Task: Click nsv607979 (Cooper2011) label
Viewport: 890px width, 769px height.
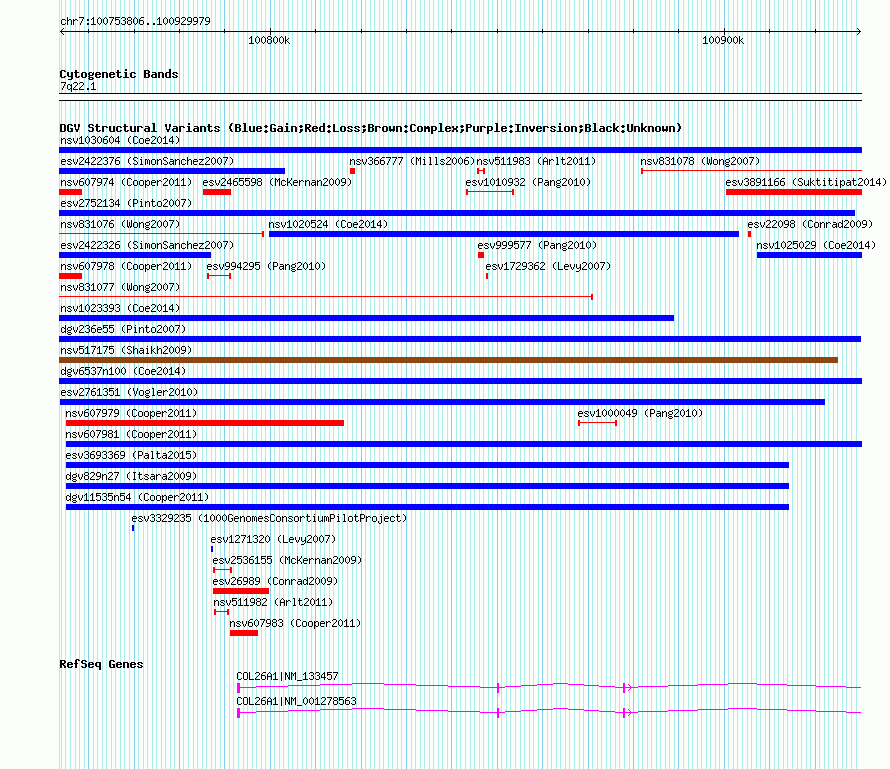Action: (131, 413)
